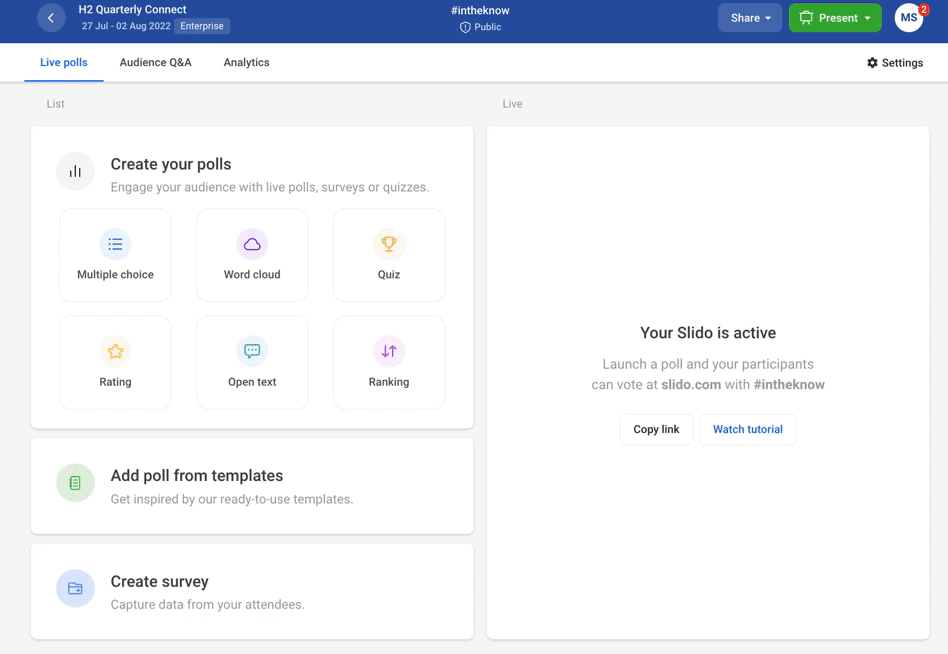Screen dimensions: 948x654
Task: Expand the Present dropdown arrow
Action: click(868, 18)
